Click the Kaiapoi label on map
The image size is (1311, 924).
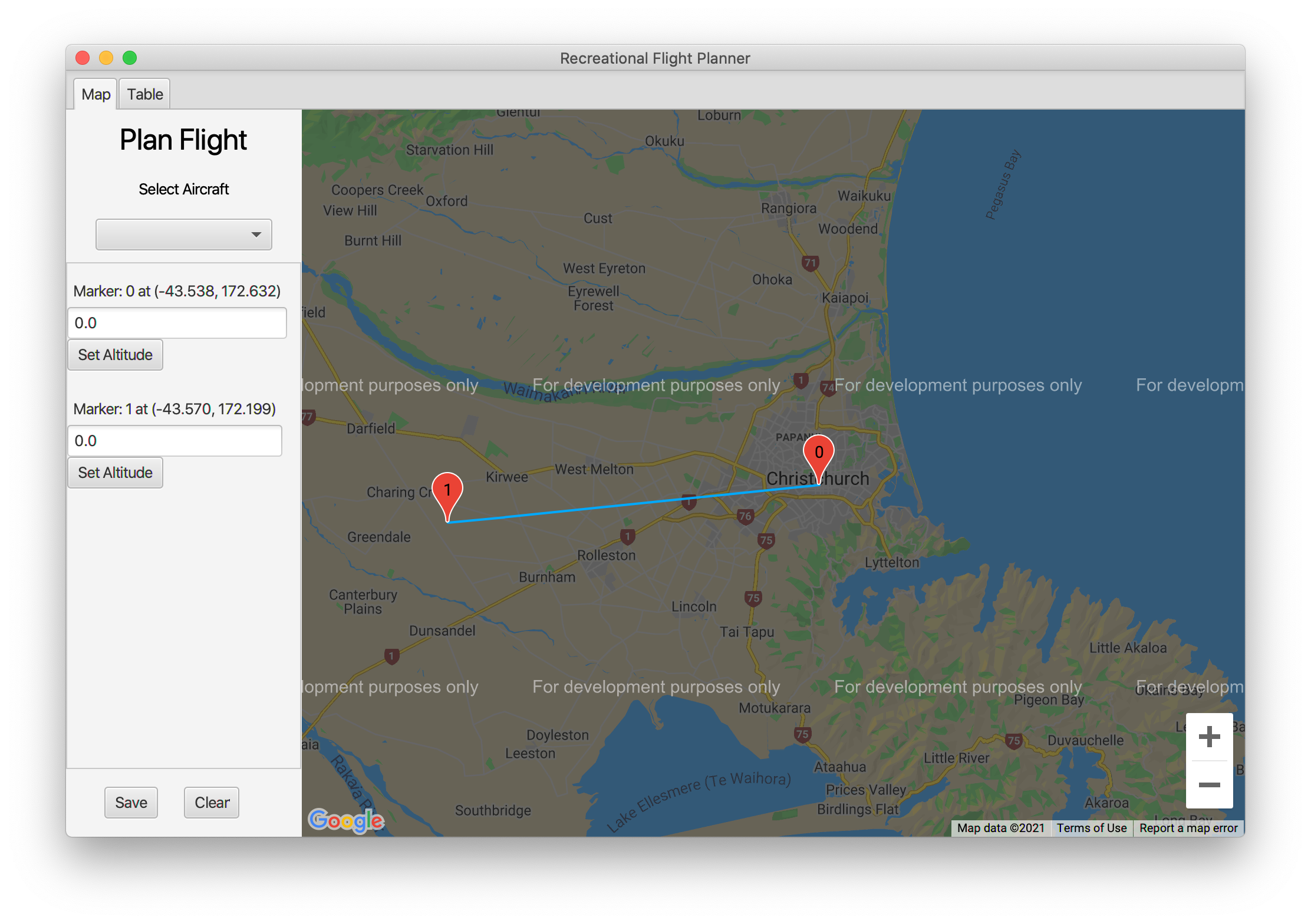[845, 298]
